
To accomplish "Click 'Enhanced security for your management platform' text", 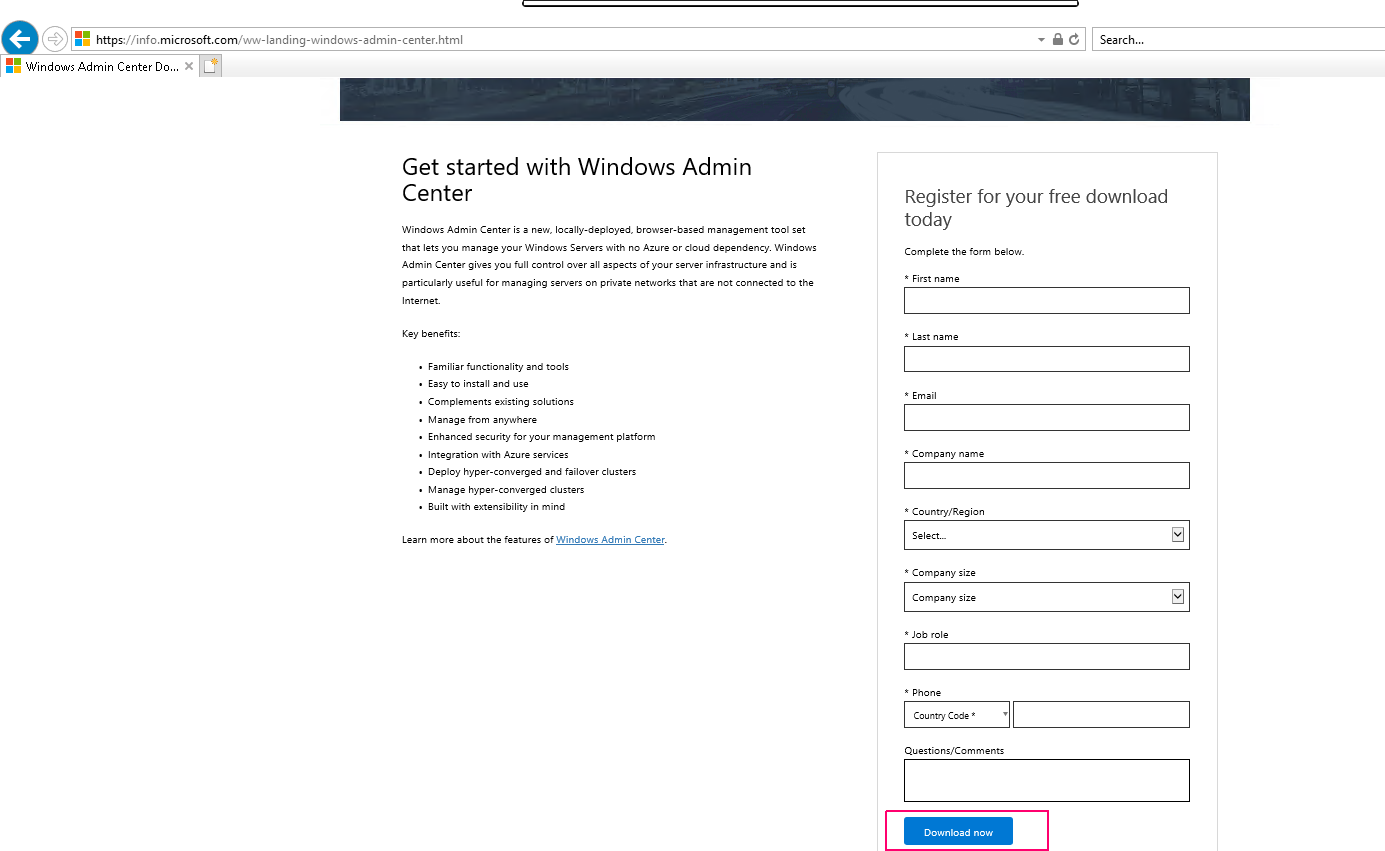I will coord(542,437).
